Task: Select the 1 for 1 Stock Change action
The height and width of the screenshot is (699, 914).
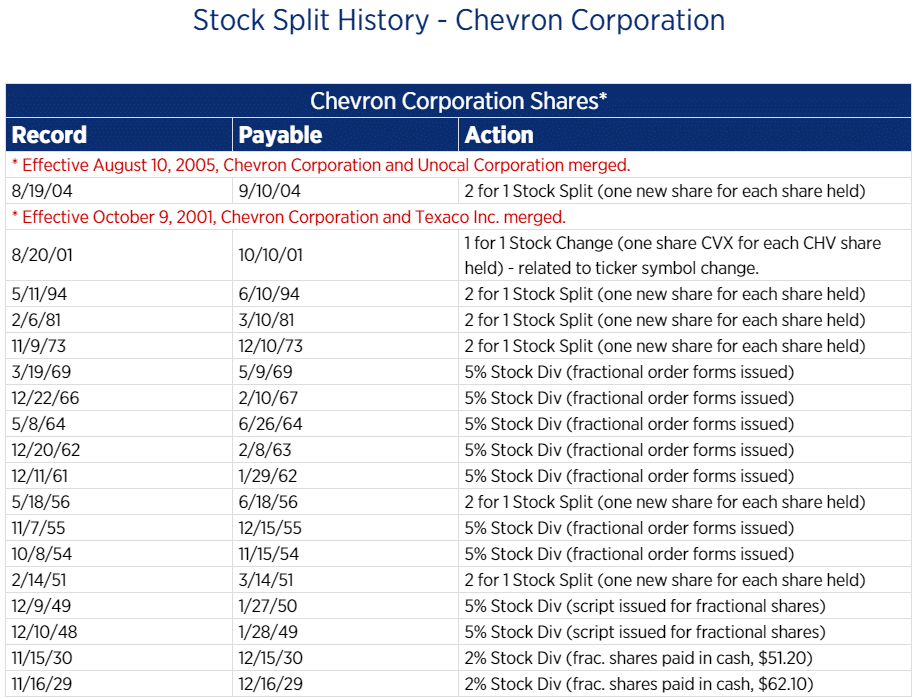Action: point(672,255)
